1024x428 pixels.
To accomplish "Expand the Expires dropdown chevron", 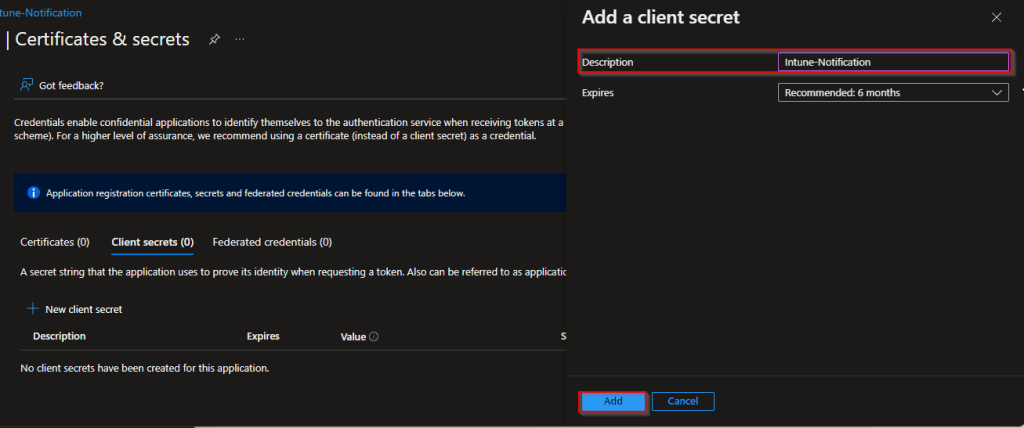I will point(996,93).
